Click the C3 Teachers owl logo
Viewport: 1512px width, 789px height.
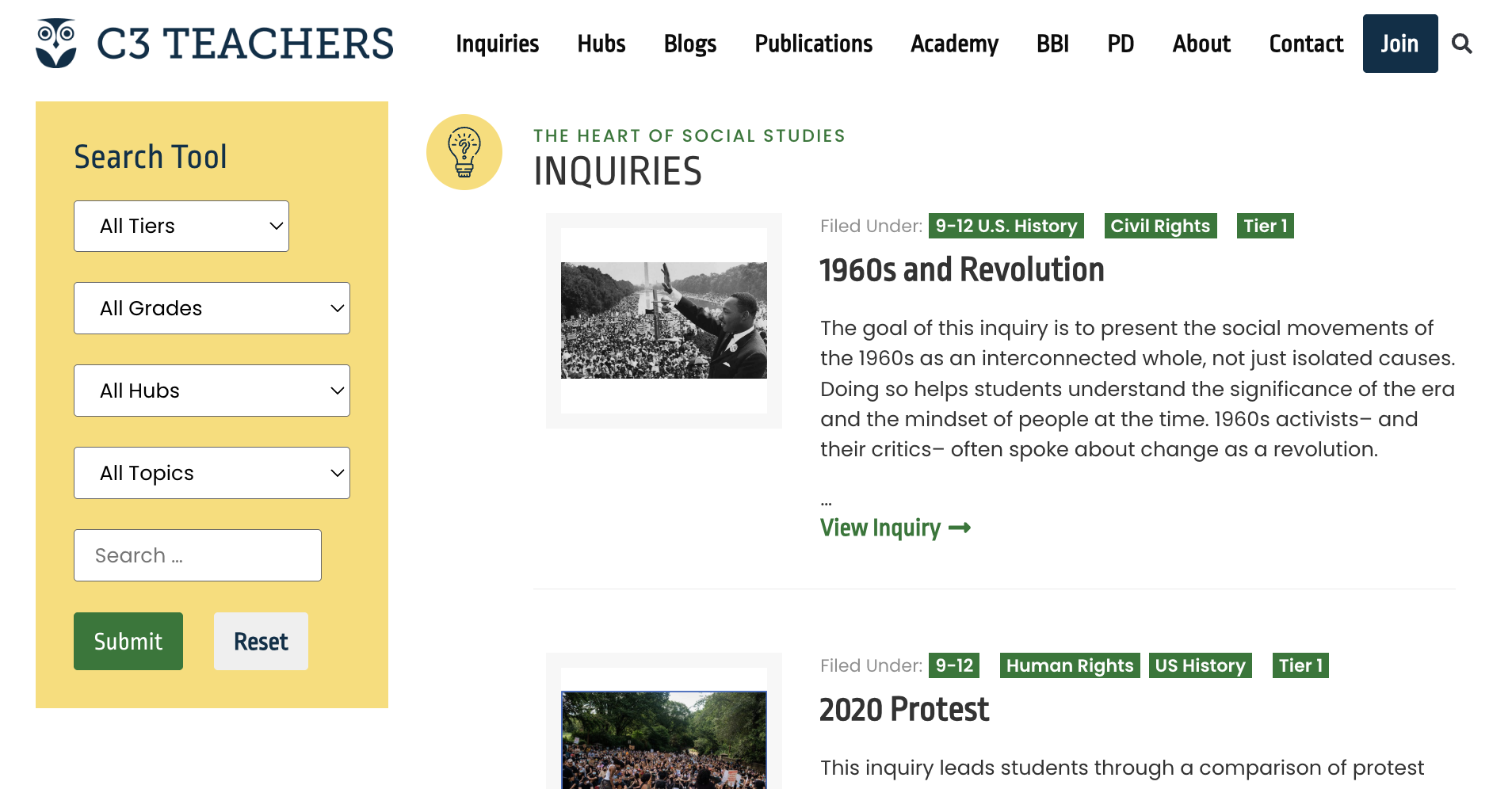point(56,44)
